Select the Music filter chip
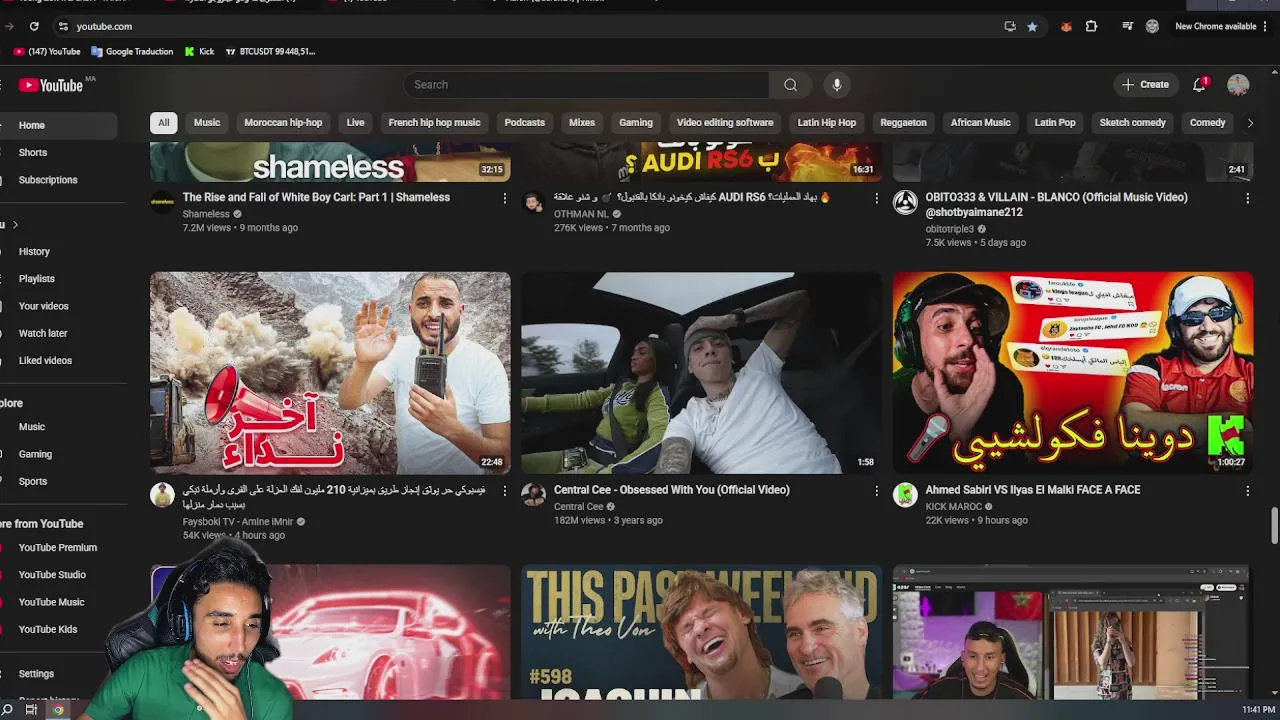This screenshot has width=1280, height=720. click(207, 122)
